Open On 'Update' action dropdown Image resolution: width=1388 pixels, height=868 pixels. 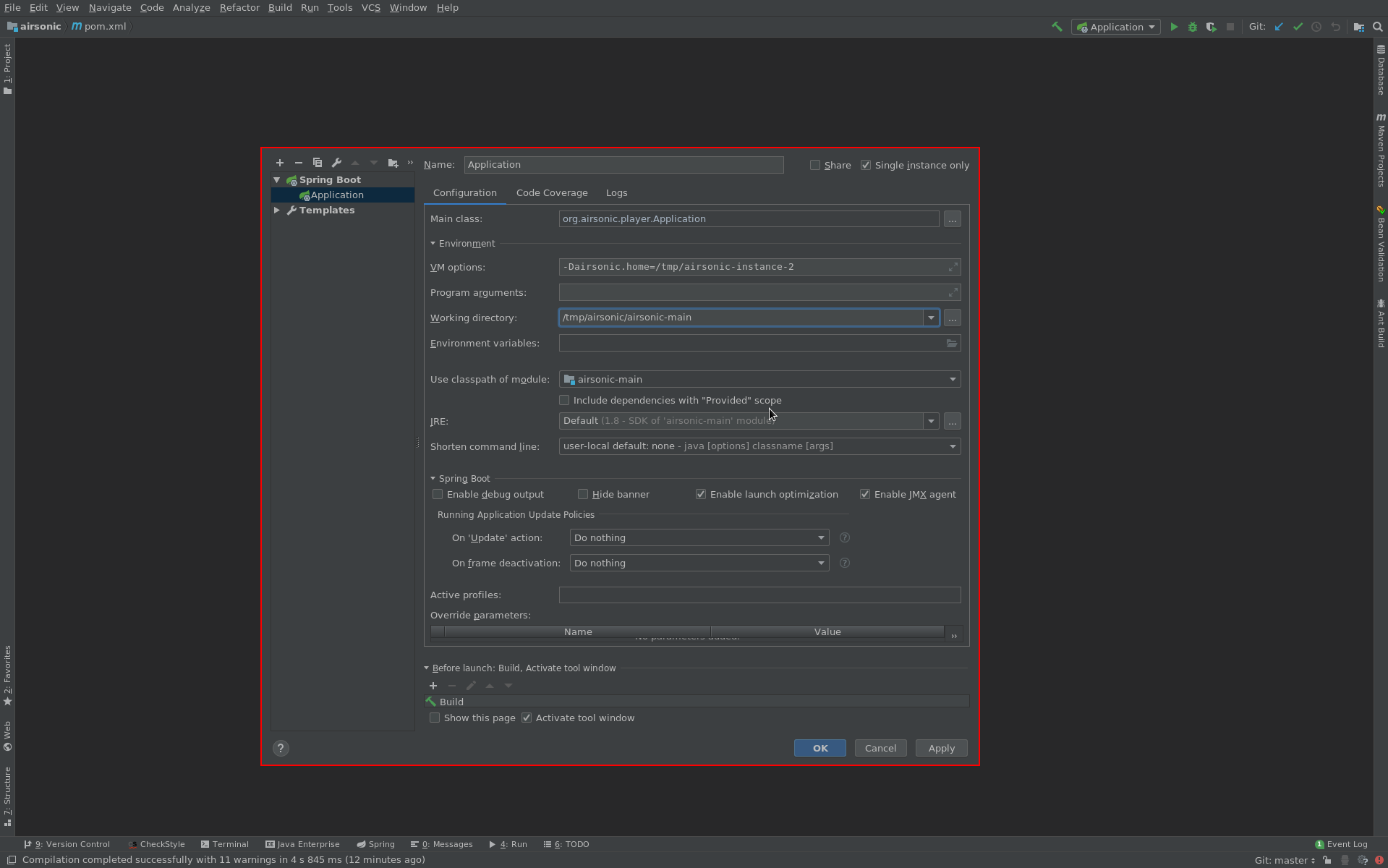[699, 537]
